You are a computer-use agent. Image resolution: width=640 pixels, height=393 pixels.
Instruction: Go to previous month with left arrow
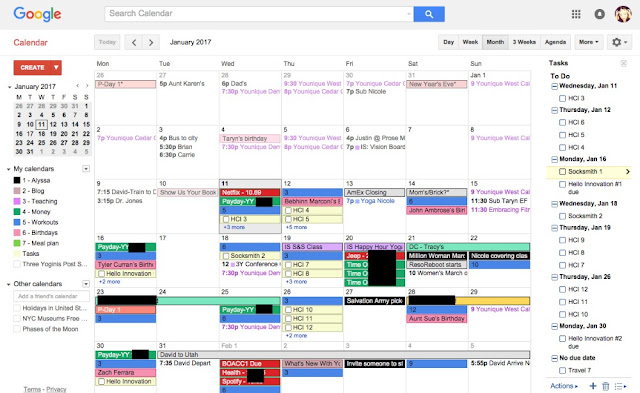click(x=134, y=42)
